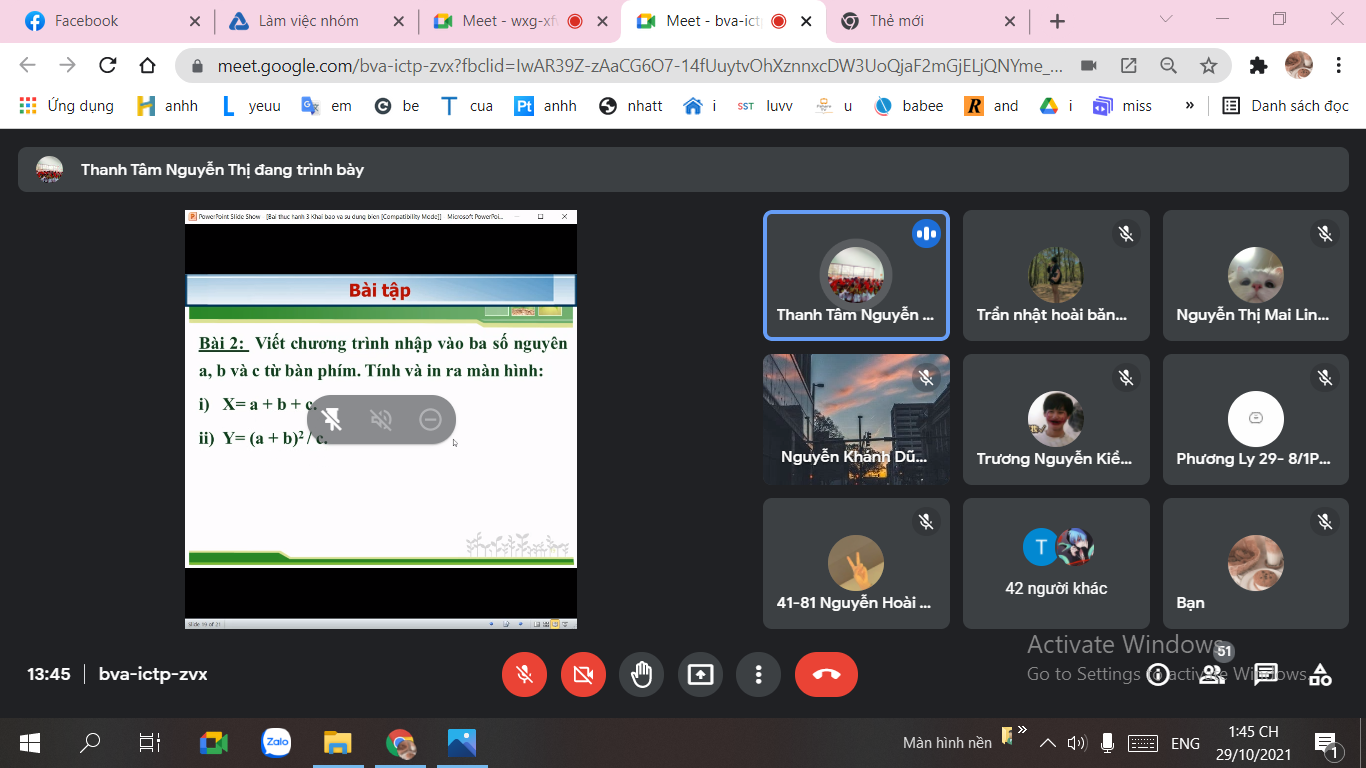The image size is (1366, 768).
Task: Select Trần nhật hoài bản participant tile
Action: click(1056, 275)
